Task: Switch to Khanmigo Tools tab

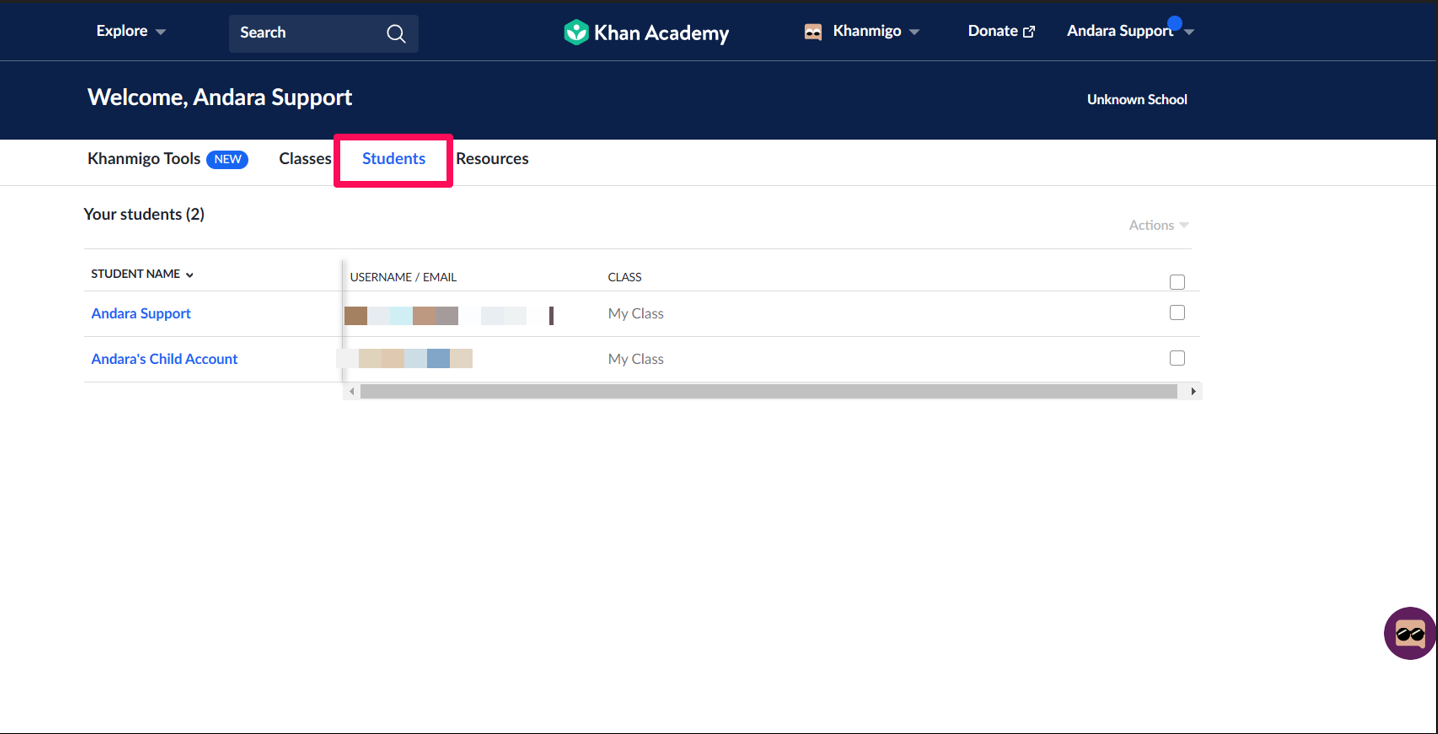Action: (x=144, y=158)
